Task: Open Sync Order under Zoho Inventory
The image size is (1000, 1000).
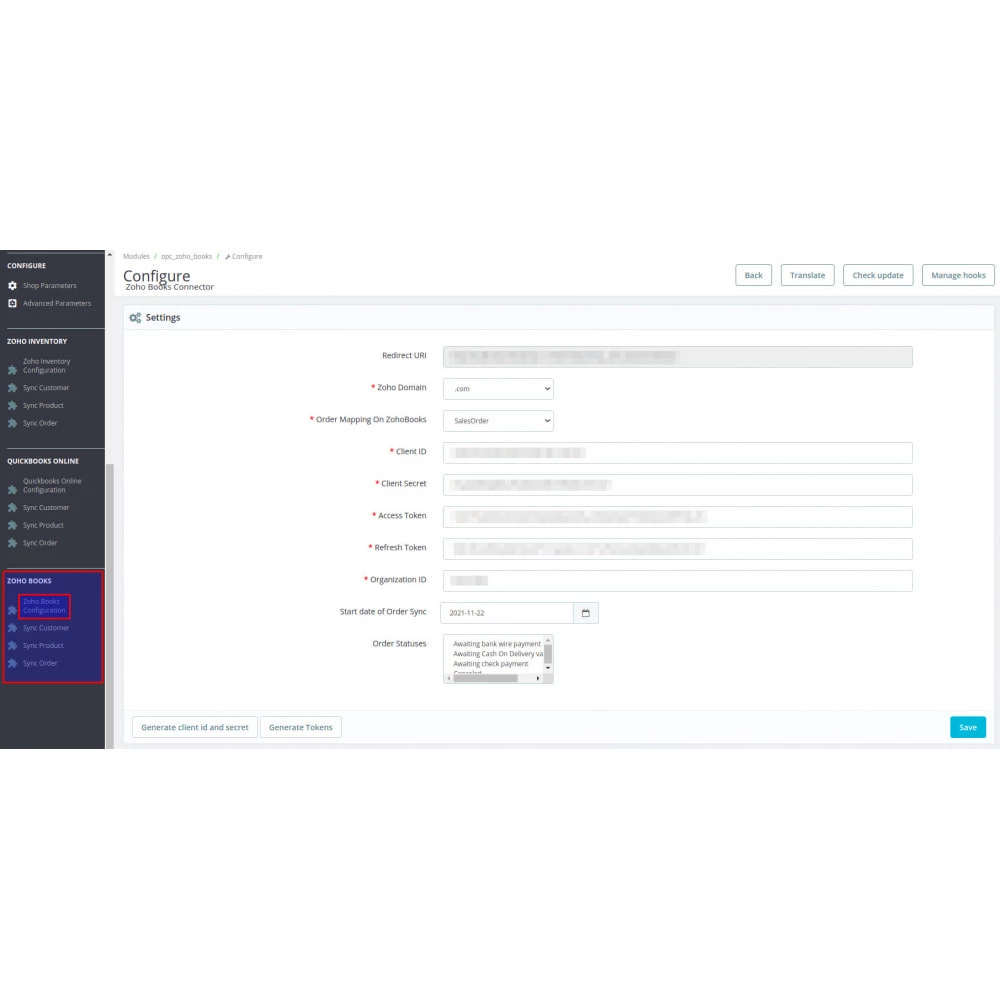Action: pyautogui.click(x=40, y=423)
